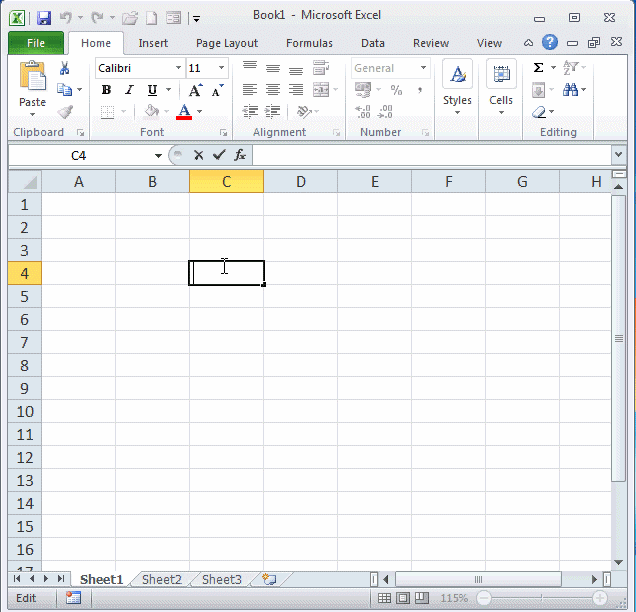The height and width of the screenshot is (612, 636).
Task: Select the Normal view button
Action: (x=385, y=598)
